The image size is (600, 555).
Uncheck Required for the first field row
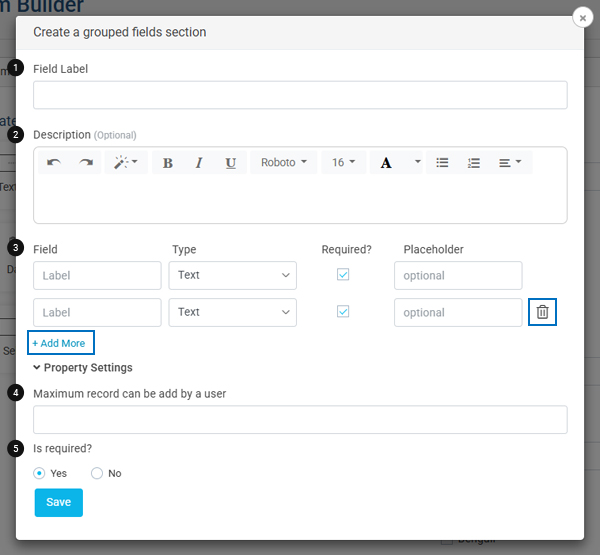tap(343, 275)
